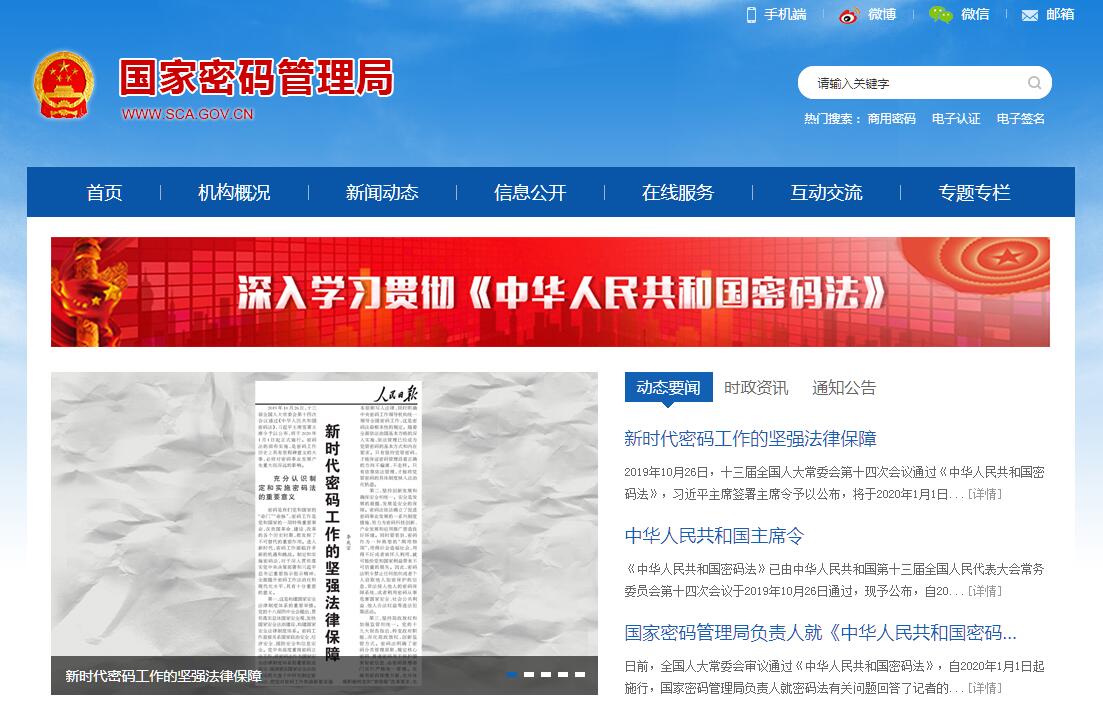Open the Weibo icon link
The image size is (1103, 707).
click(x=849, y=15)
